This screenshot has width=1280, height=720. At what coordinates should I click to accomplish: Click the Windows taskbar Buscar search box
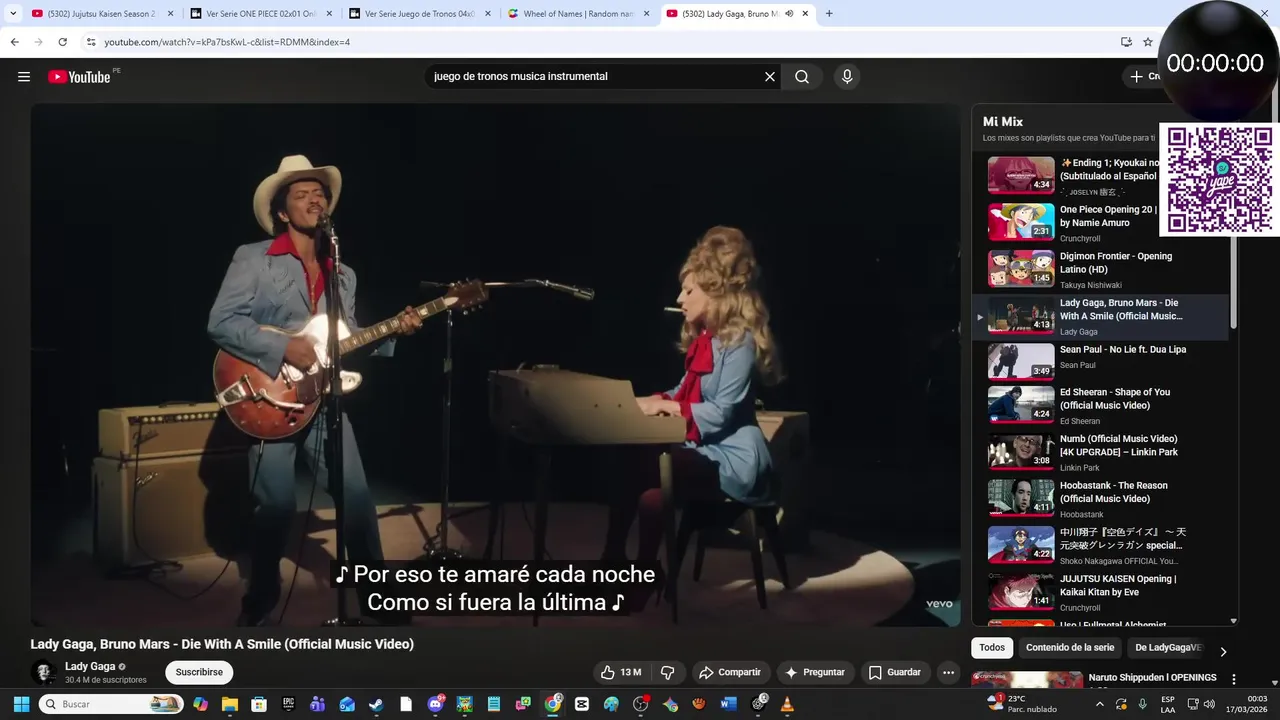(x=110, y=704)
